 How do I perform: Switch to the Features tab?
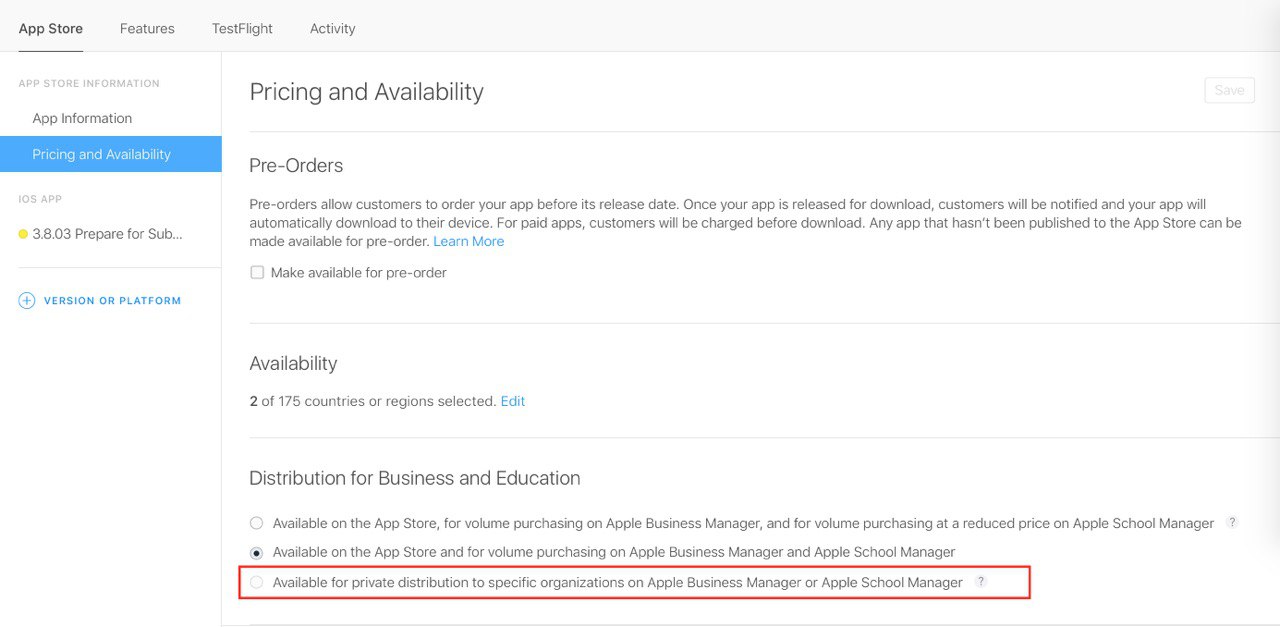point(147,28)
